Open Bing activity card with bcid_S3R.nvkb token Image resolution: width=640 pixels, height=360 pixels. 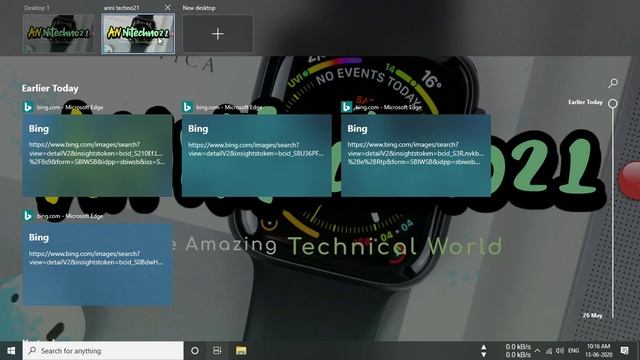point(416,156)
